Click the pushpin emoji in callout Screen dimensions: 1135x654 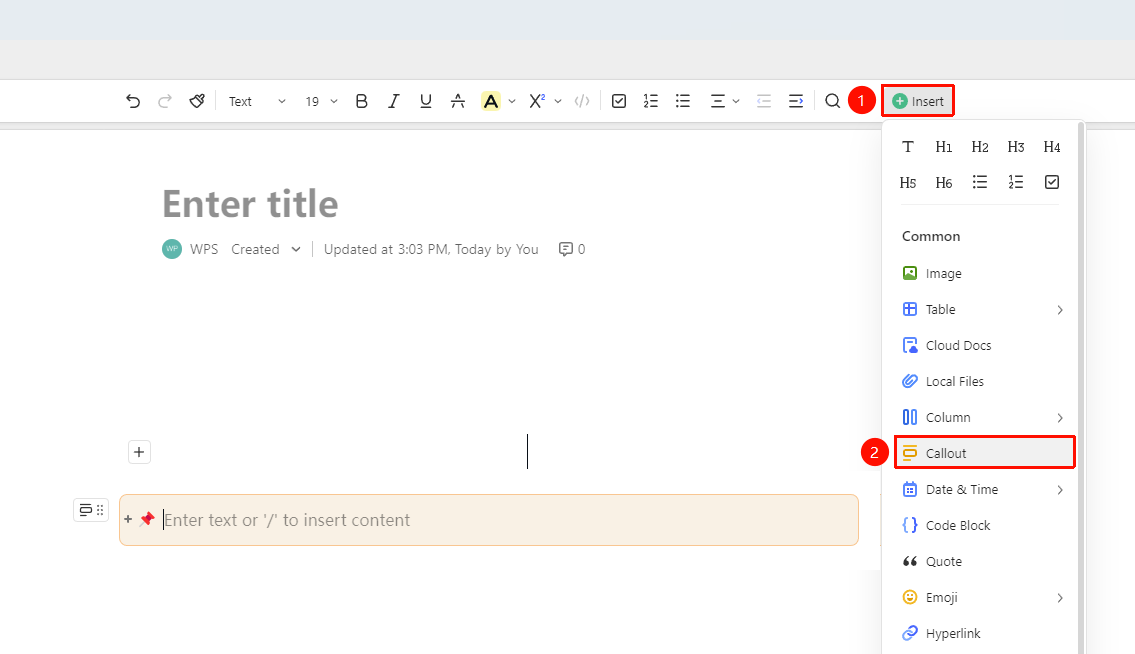148,519
